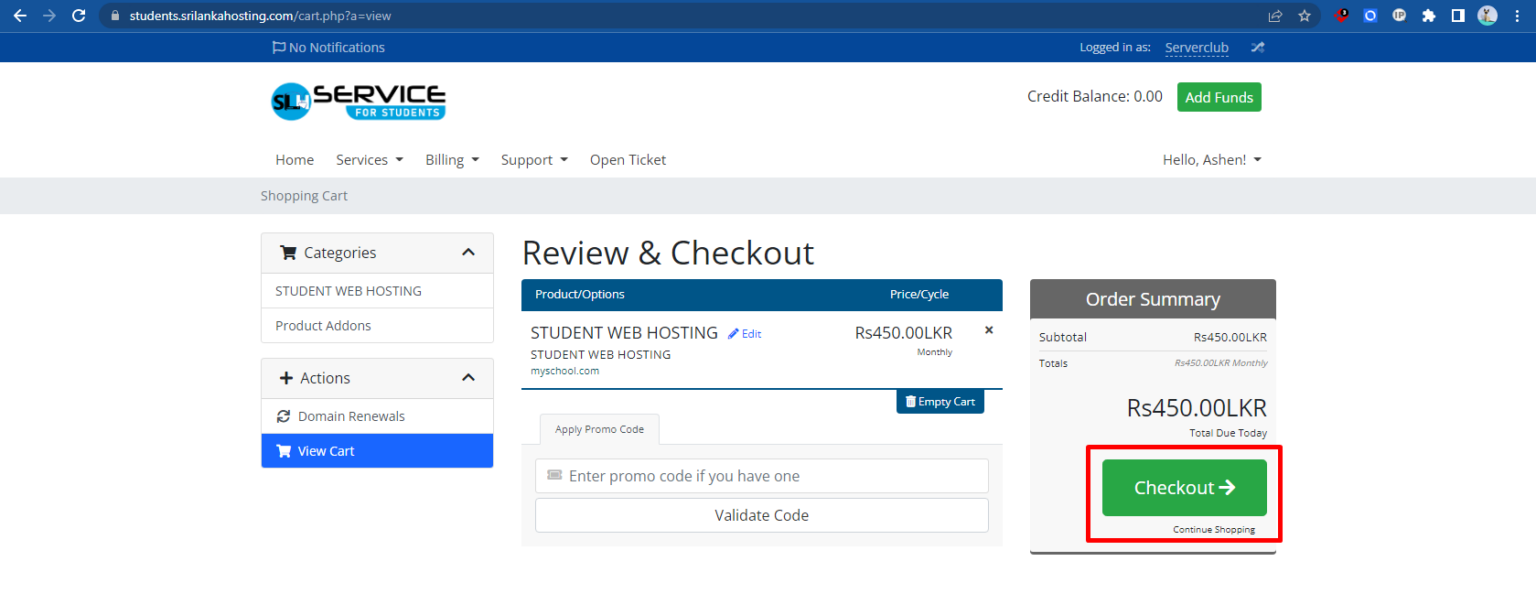
Task: Click the SLH Service for Students logo
Action: (358, 100)
